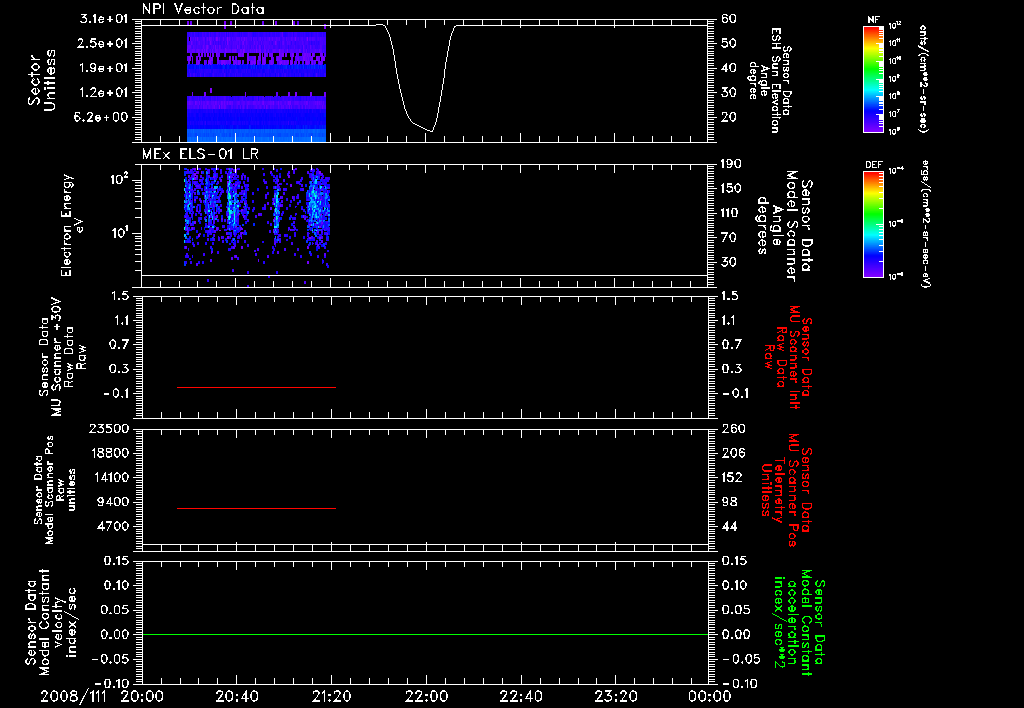
Task: Click the 20:00 time axis label
Action: pos(142,696)
